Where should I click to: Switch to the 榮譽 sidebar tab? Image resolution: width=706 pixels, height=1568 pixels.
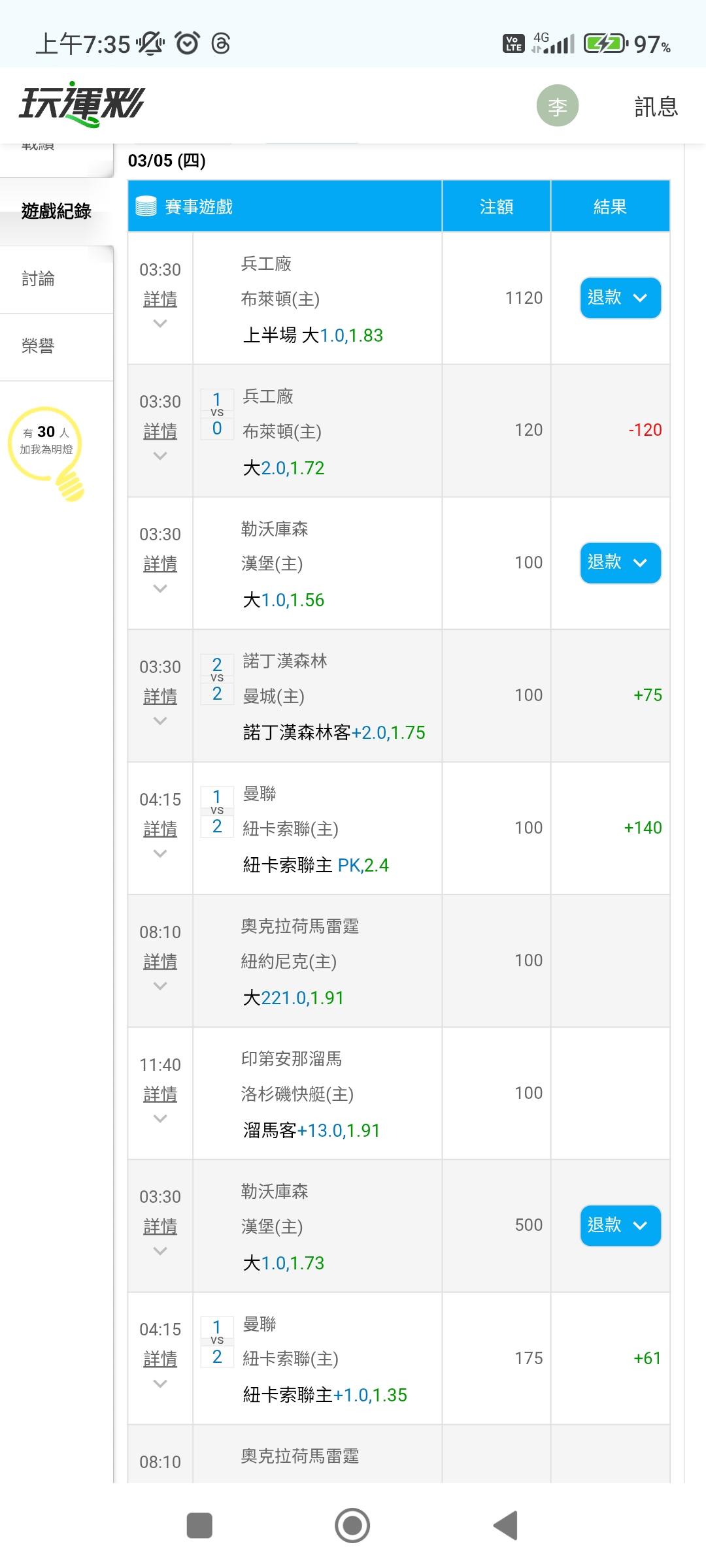tap(38, 346)
